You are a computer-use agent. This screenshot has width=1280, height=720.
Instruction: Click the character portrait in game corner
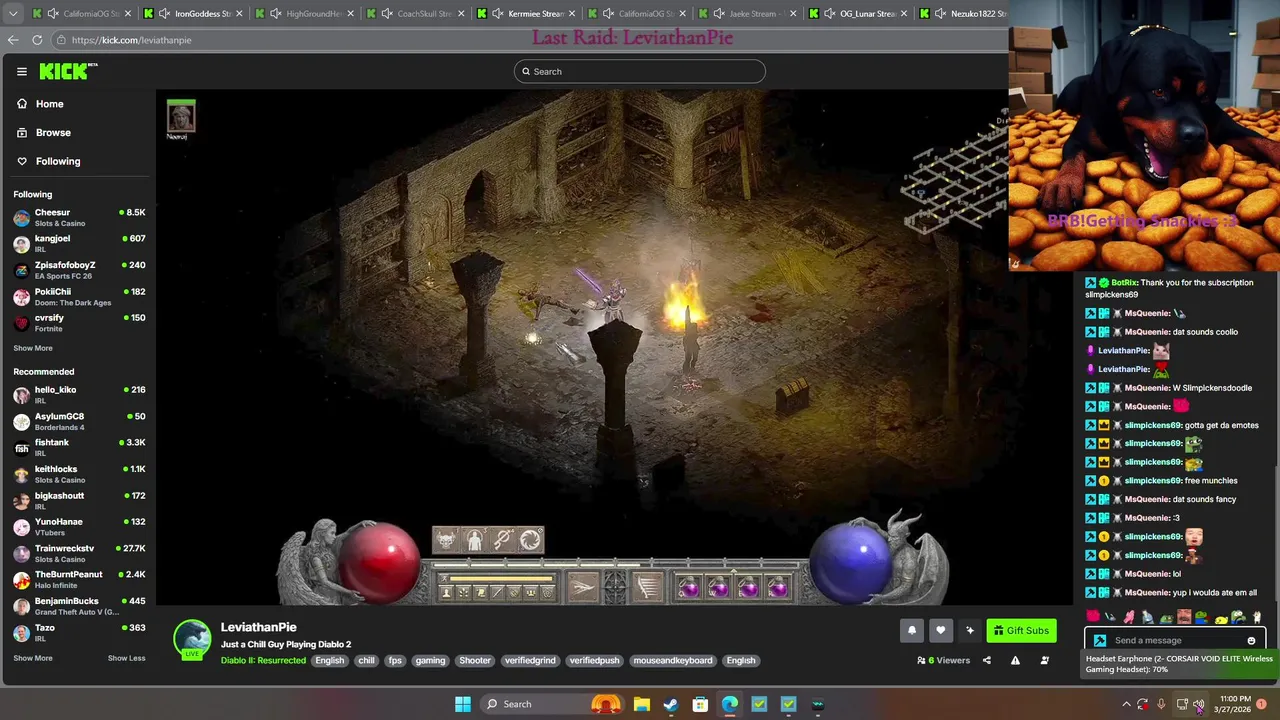tap(181, 116)
